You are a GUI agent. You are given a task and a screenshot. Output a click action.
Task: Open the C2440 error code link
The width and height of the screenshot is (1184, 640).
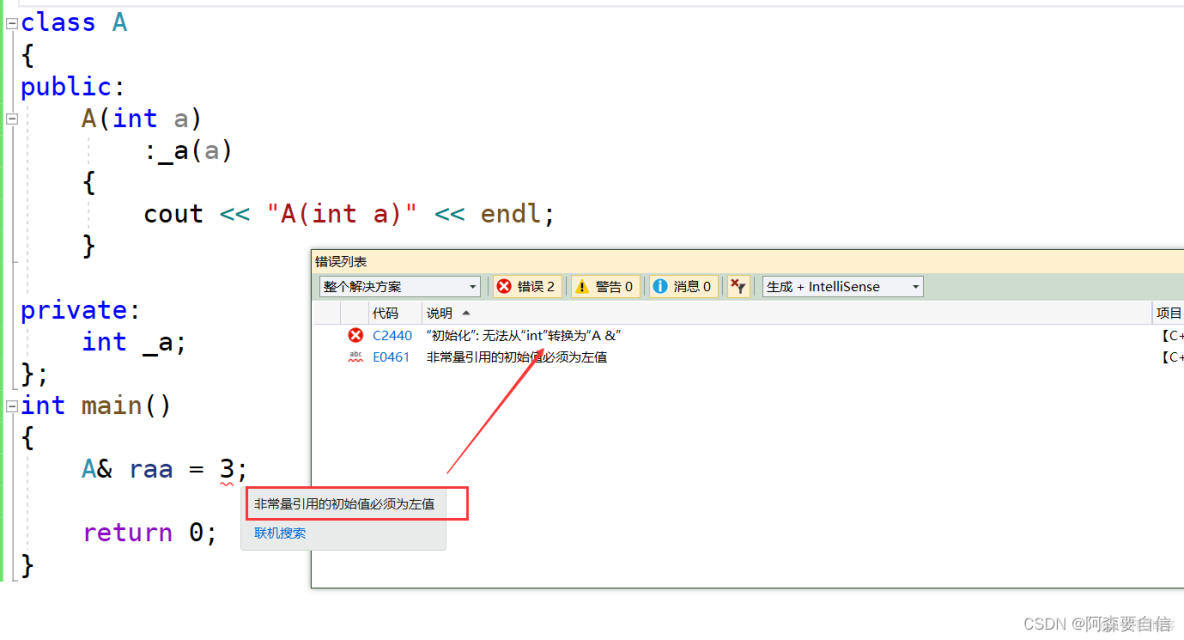point(392,335)
